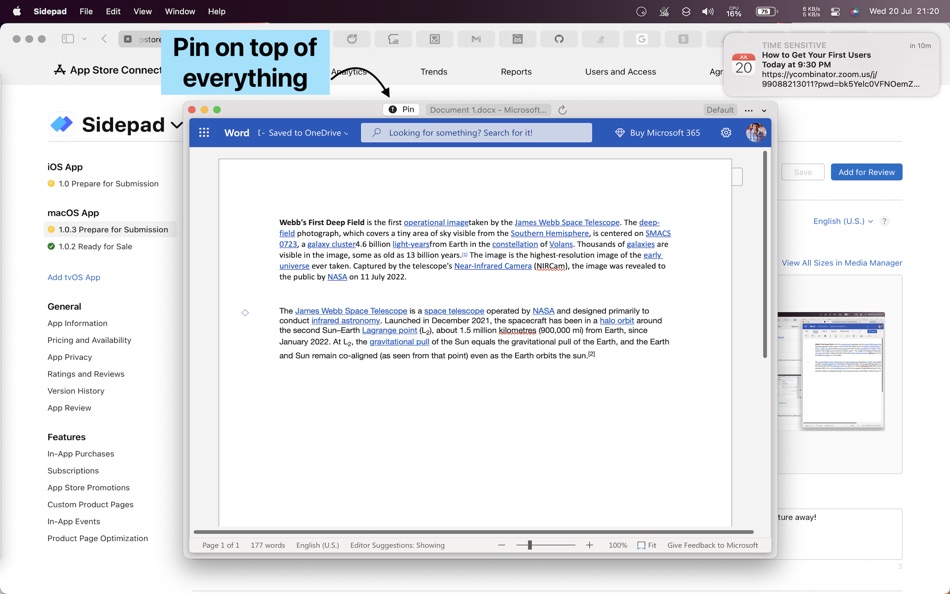This screenshot has width=950, height=594.
Task: Open the Word app launcher grid
Action: pos(204,133)
